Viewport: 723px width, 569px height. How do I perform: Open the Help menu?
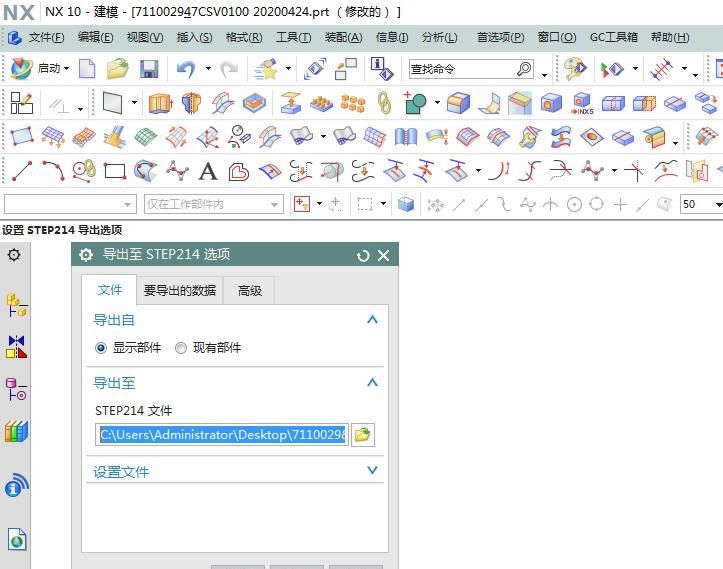[x=670, y=37]
